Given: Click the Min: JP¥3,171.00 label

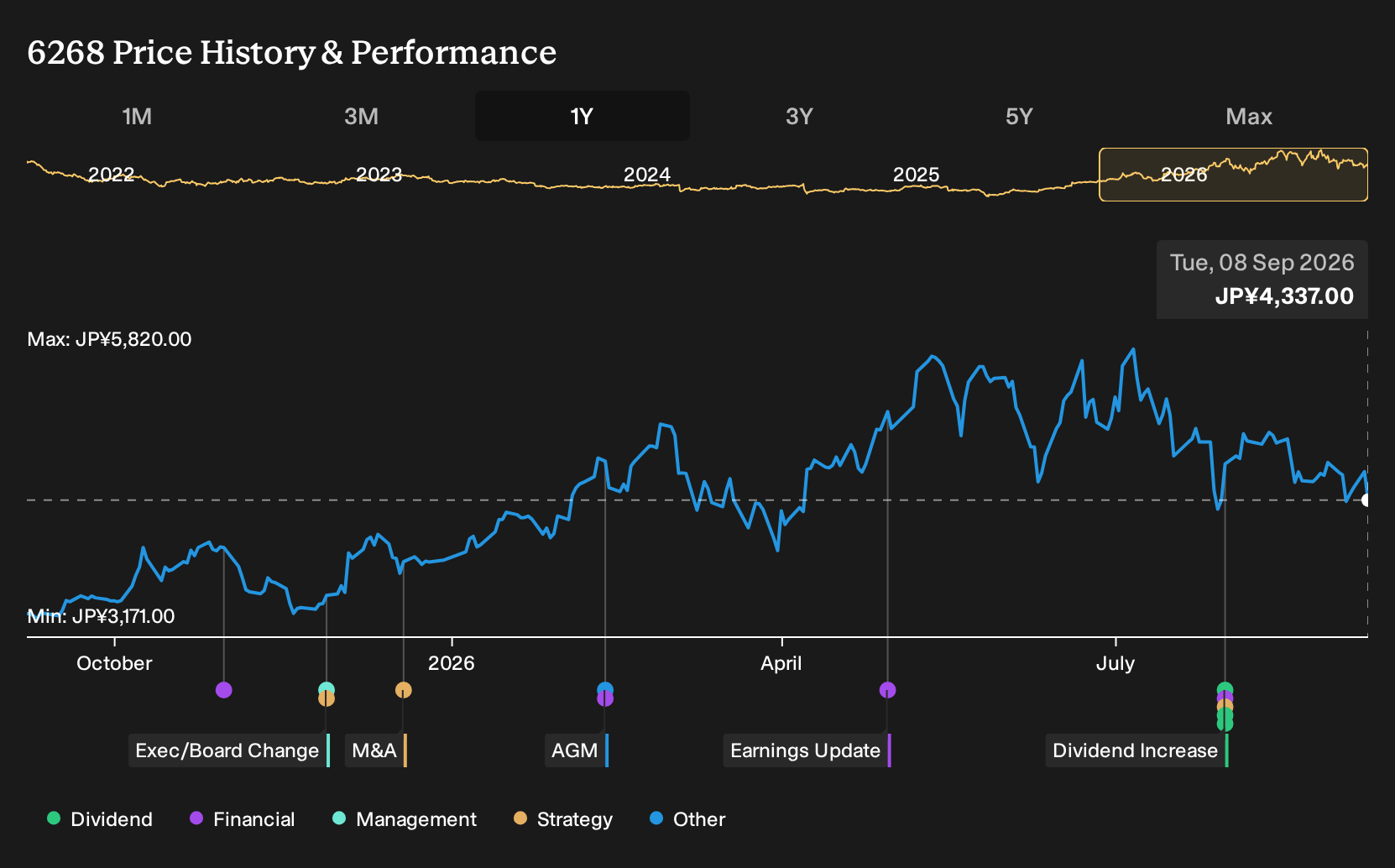Looking at the screenshot, I should [101, 616].
